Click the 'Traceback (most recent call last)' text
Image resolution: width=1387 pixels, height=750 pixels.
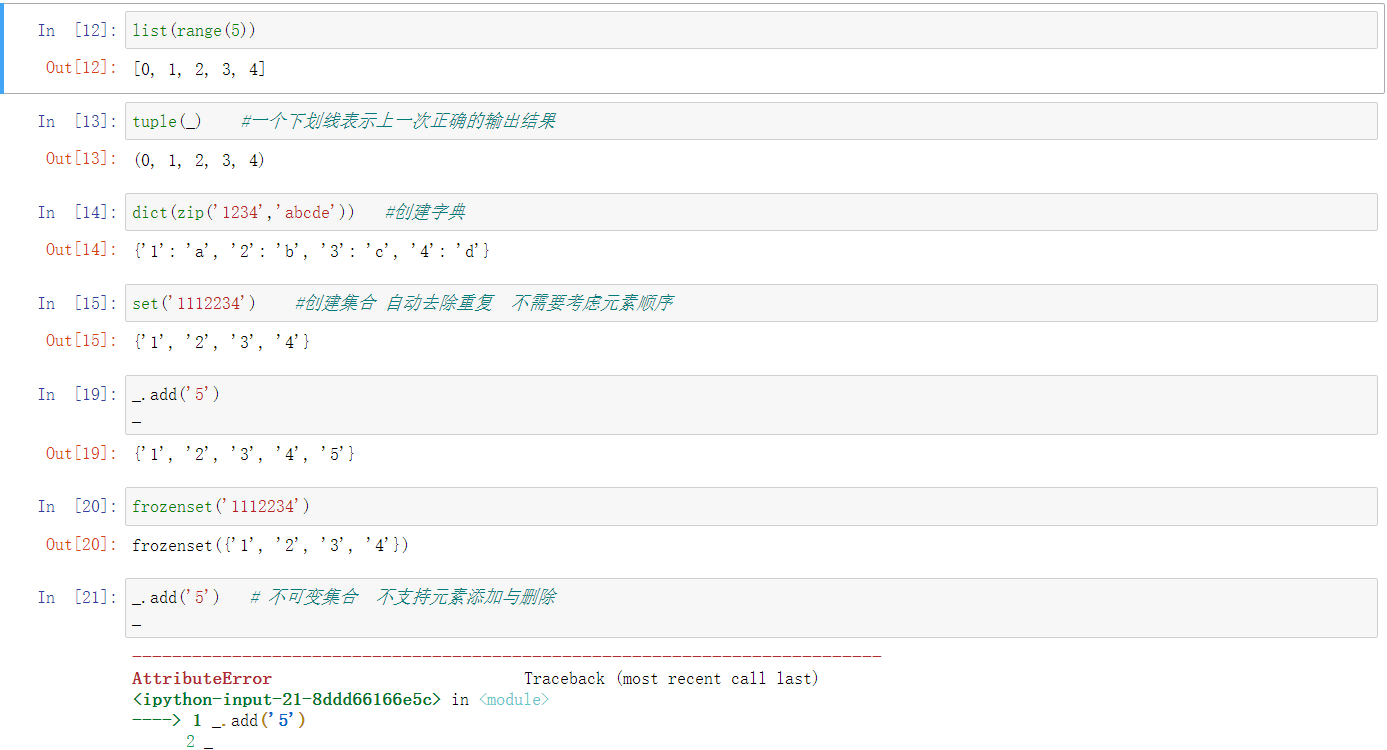(671, 679)
